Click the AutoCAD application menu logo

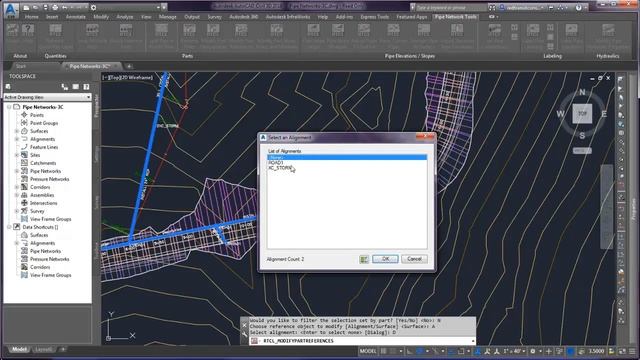[11, 10]
